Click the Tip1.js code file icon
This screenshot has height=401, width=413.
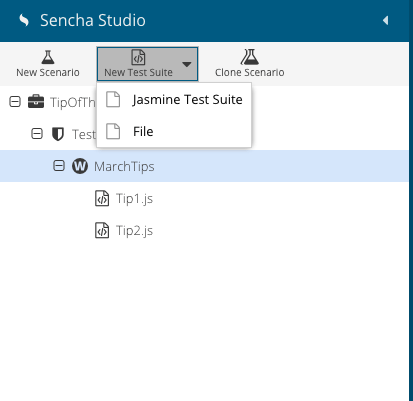tap(102, 198)
